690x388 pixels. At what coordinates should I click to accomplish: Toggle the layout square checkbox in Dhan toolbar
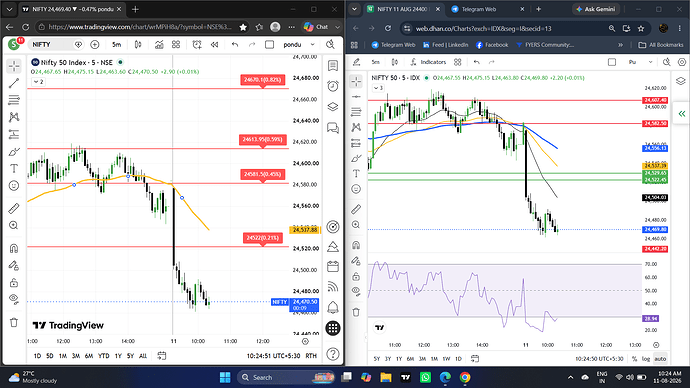[612, 62]
